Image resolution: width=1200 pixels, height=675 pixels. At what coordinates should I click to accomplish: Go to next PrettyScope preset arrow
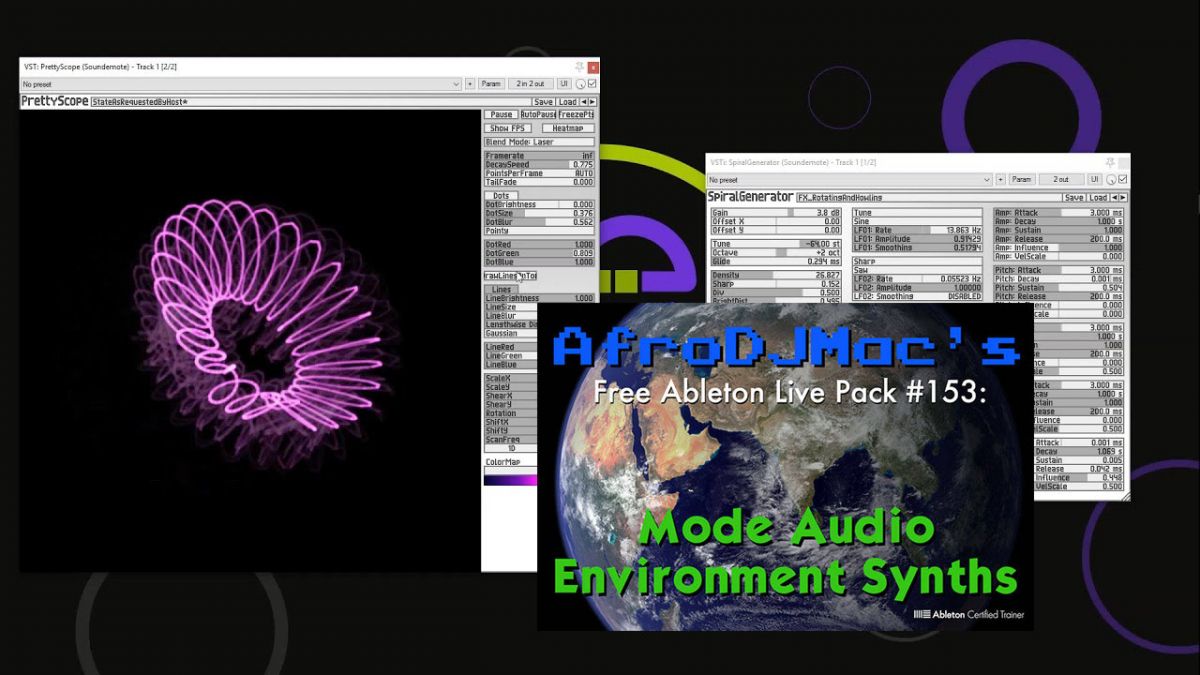pyautogui.click(x=592, y=102)
